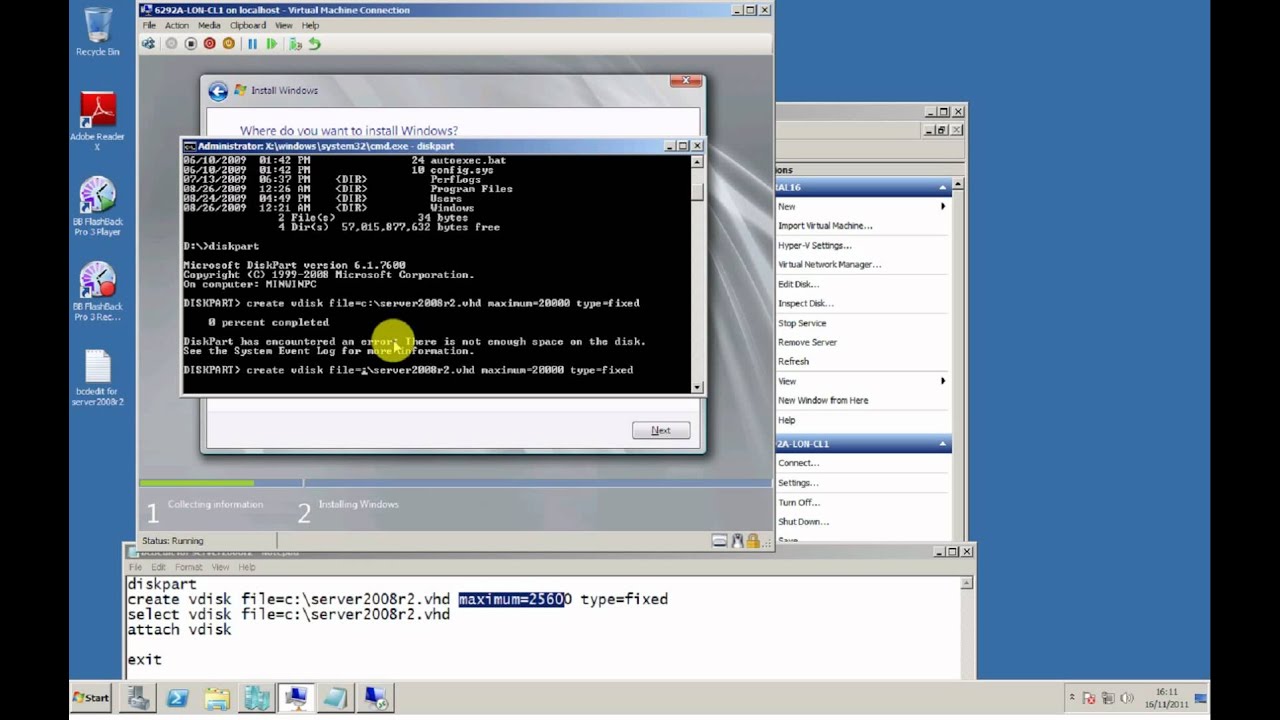Open Virtual Network Manager... action
This screenshot has height=720, width=1280.
[829, 265]
